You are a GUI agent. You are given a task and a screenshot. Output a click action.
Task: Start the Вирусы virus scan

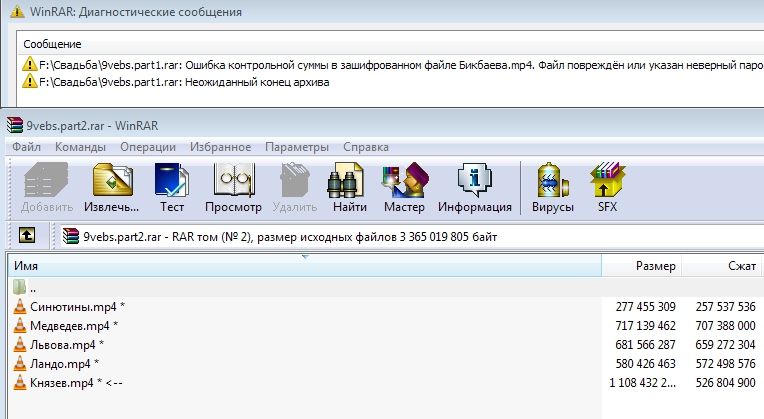553,180
